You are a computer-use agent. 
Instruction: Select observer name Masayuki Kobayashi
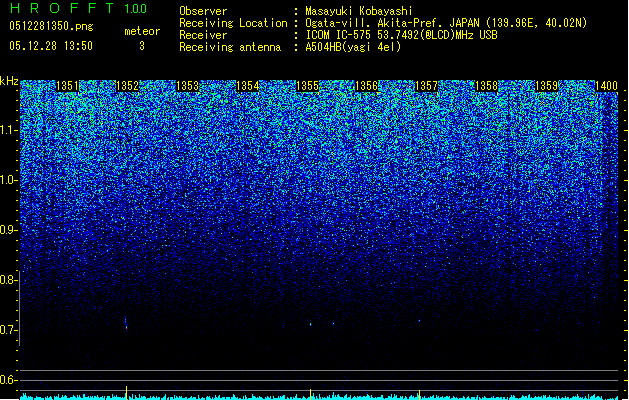(x=359, y=11)
